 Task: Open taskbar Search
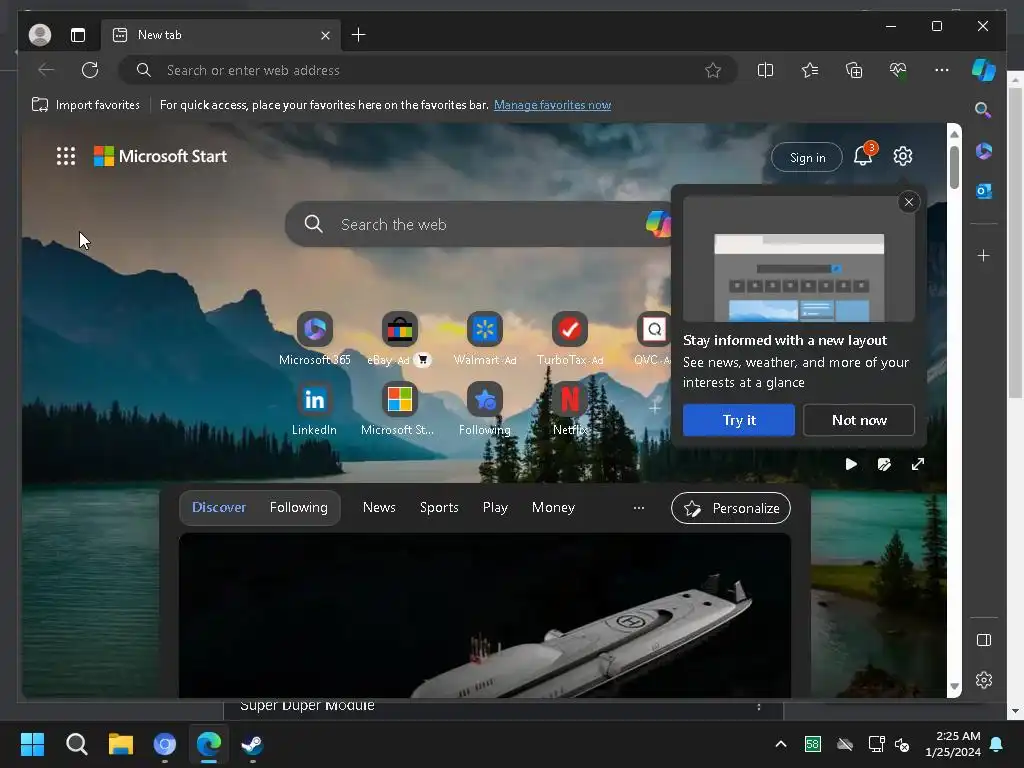coord(77,744)
